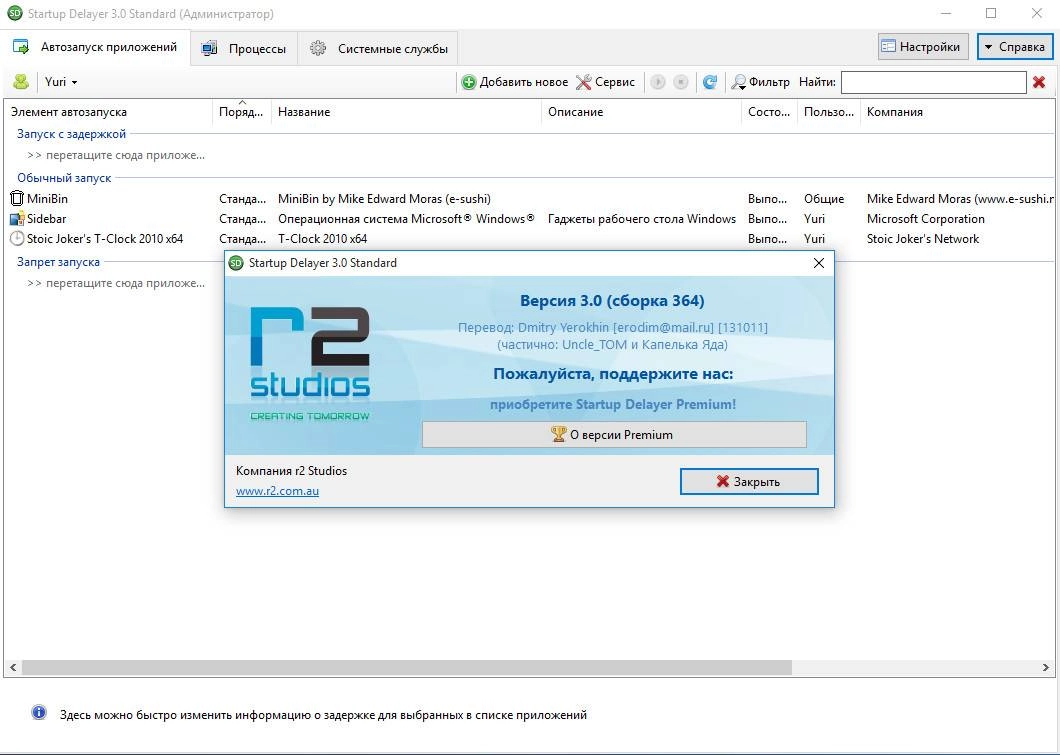The width and height of the screenshot is (1060, 755).
Task: Click приобретите Startup Delayer Premium! text
Action: (612, 404)
